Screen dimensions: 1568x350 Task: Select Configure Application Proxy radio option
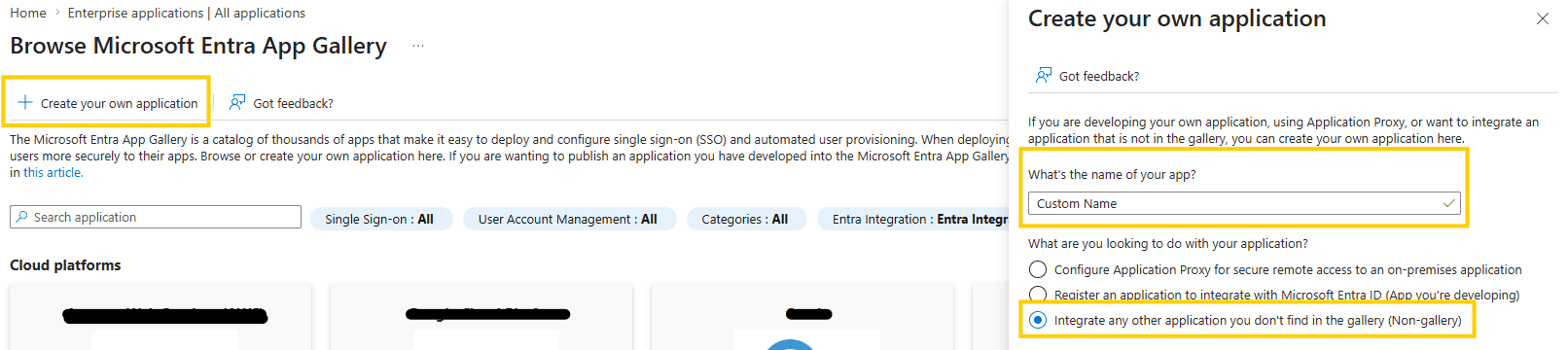pyautogui.click(x=1038, y=269)
